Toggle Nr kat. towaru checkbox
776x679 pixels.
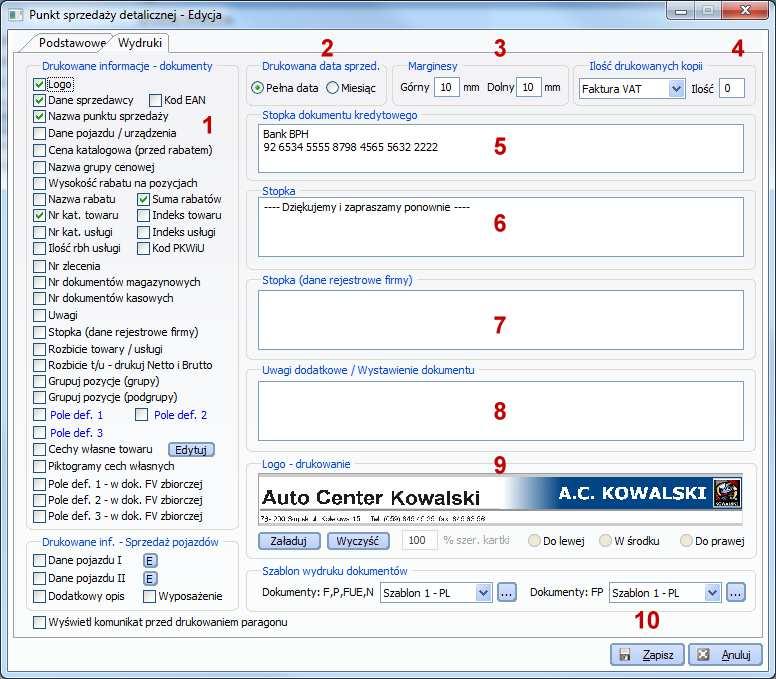[x=40, y=215]
